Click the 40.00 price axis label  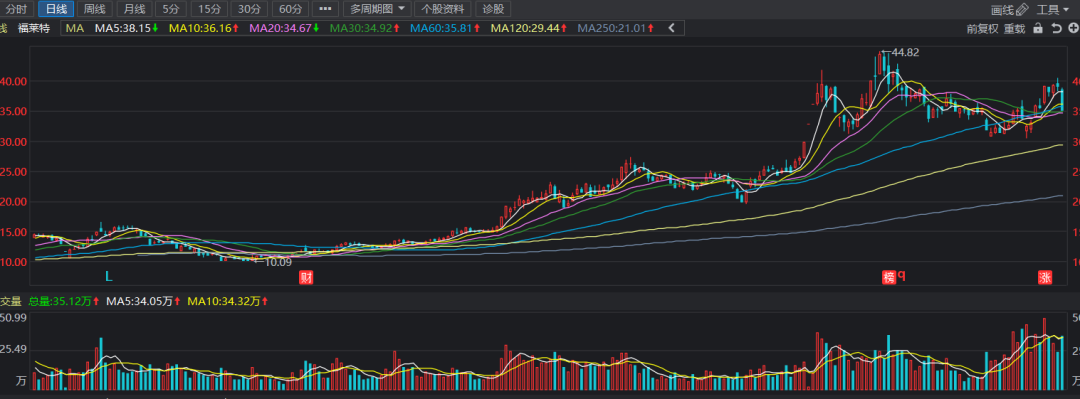14,81
